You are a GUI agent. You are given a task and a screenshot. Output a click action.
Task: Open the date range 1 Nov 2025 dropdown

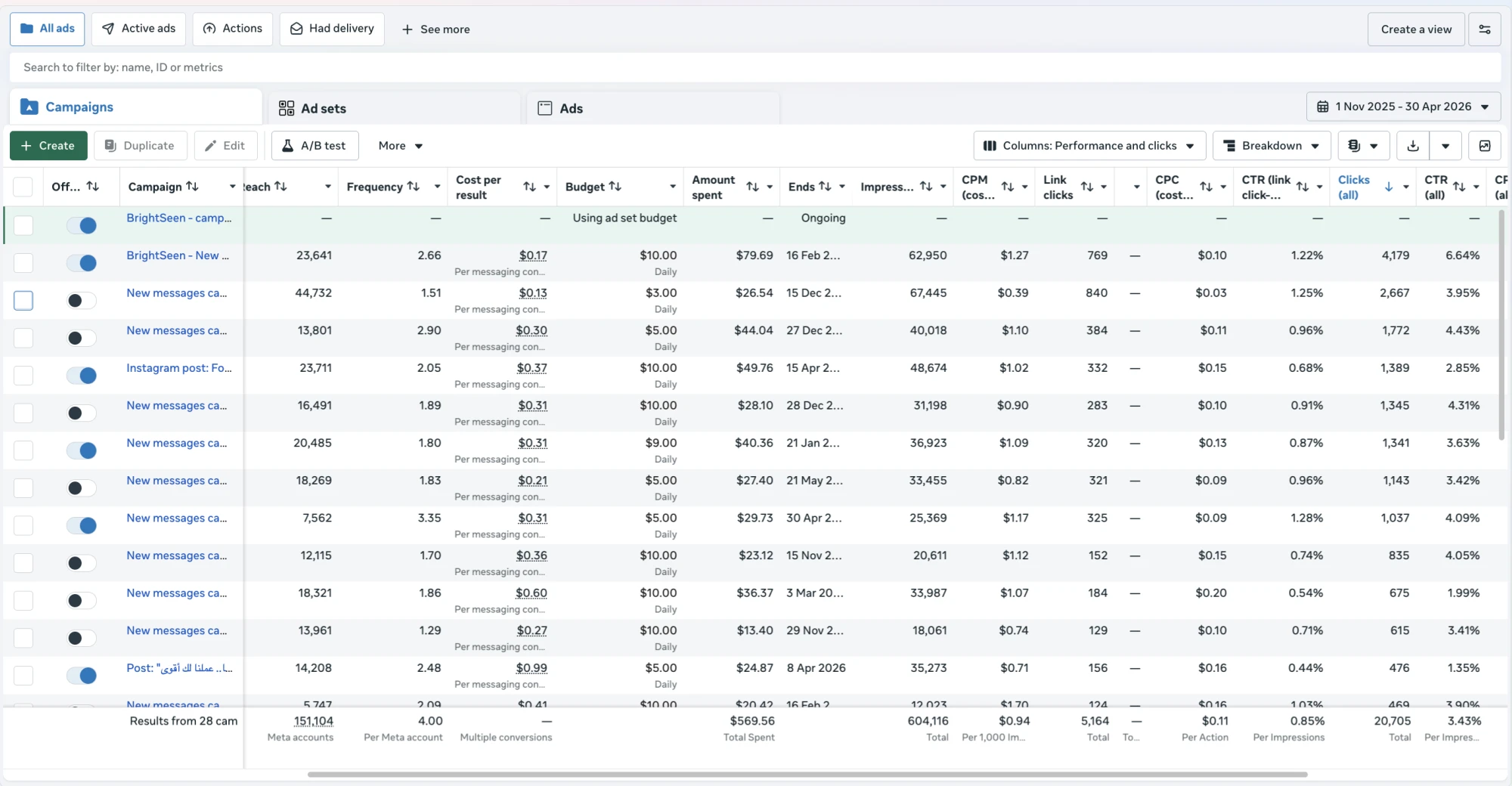click(1403, 107)
